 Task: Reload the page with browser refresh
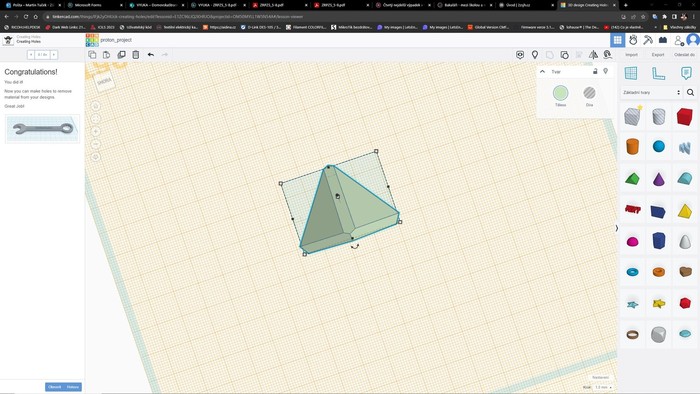(x=26, y=17)
